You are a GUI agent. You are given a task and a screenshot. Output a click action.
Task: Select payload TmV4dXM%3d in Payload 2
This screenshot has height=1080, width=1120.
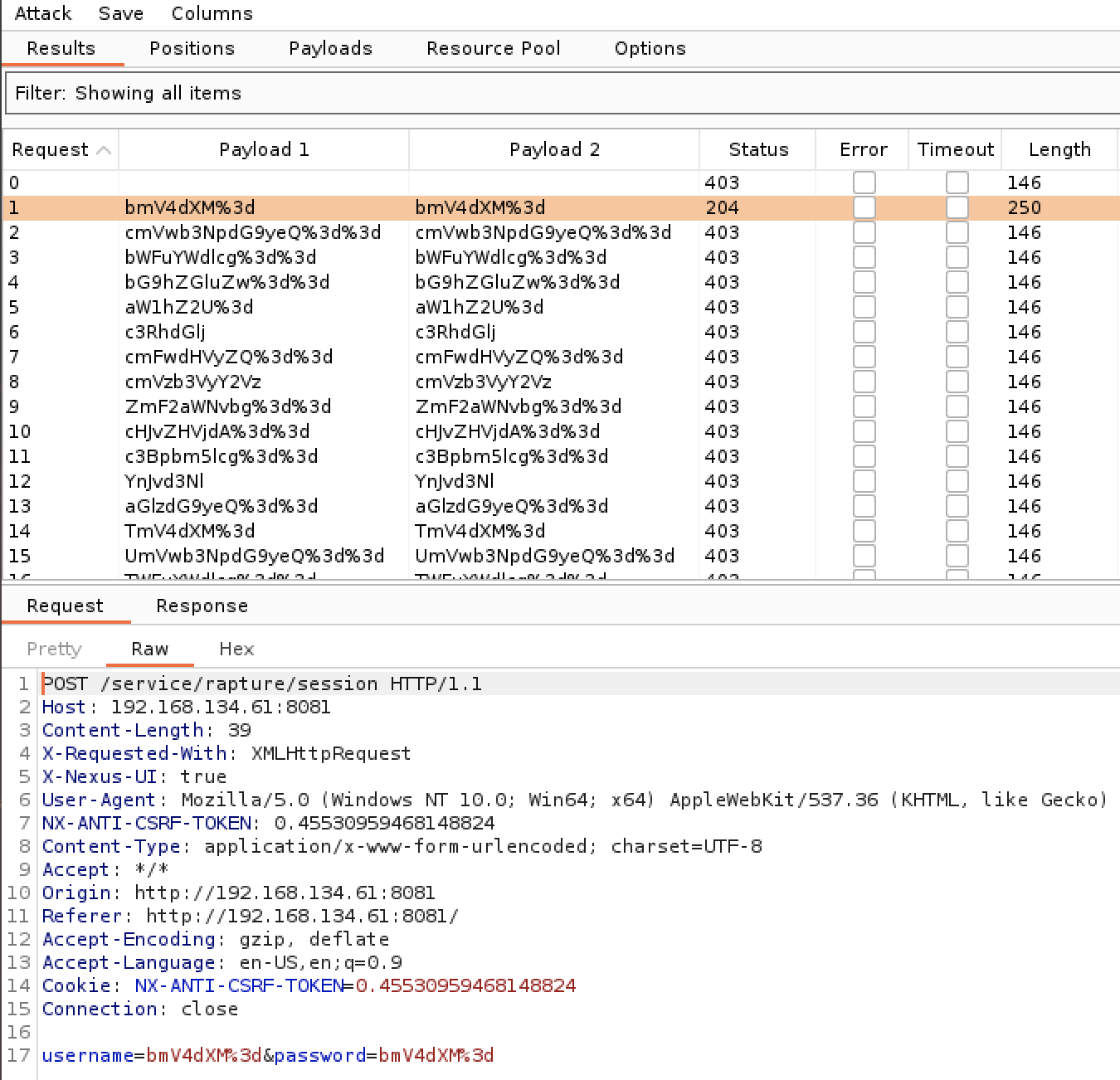(480, 531)
